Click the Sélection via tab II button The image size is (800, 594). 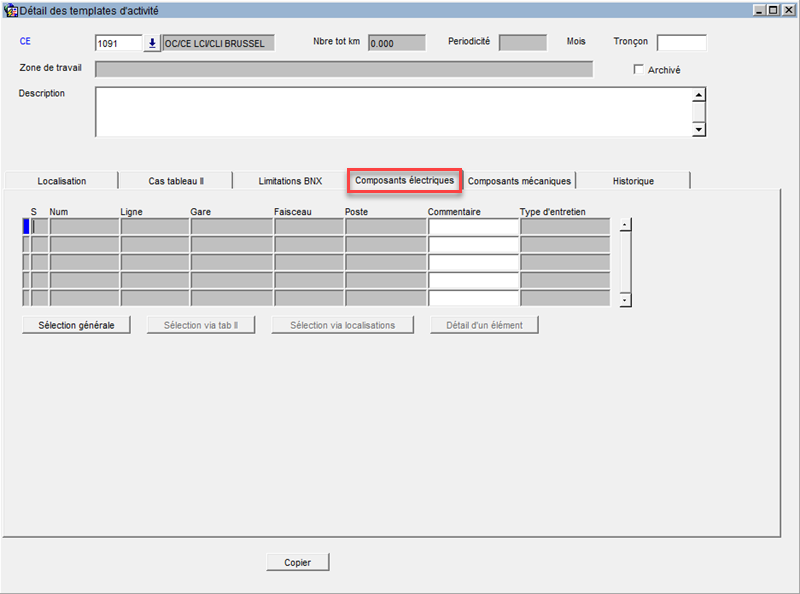tap(201, 325)
